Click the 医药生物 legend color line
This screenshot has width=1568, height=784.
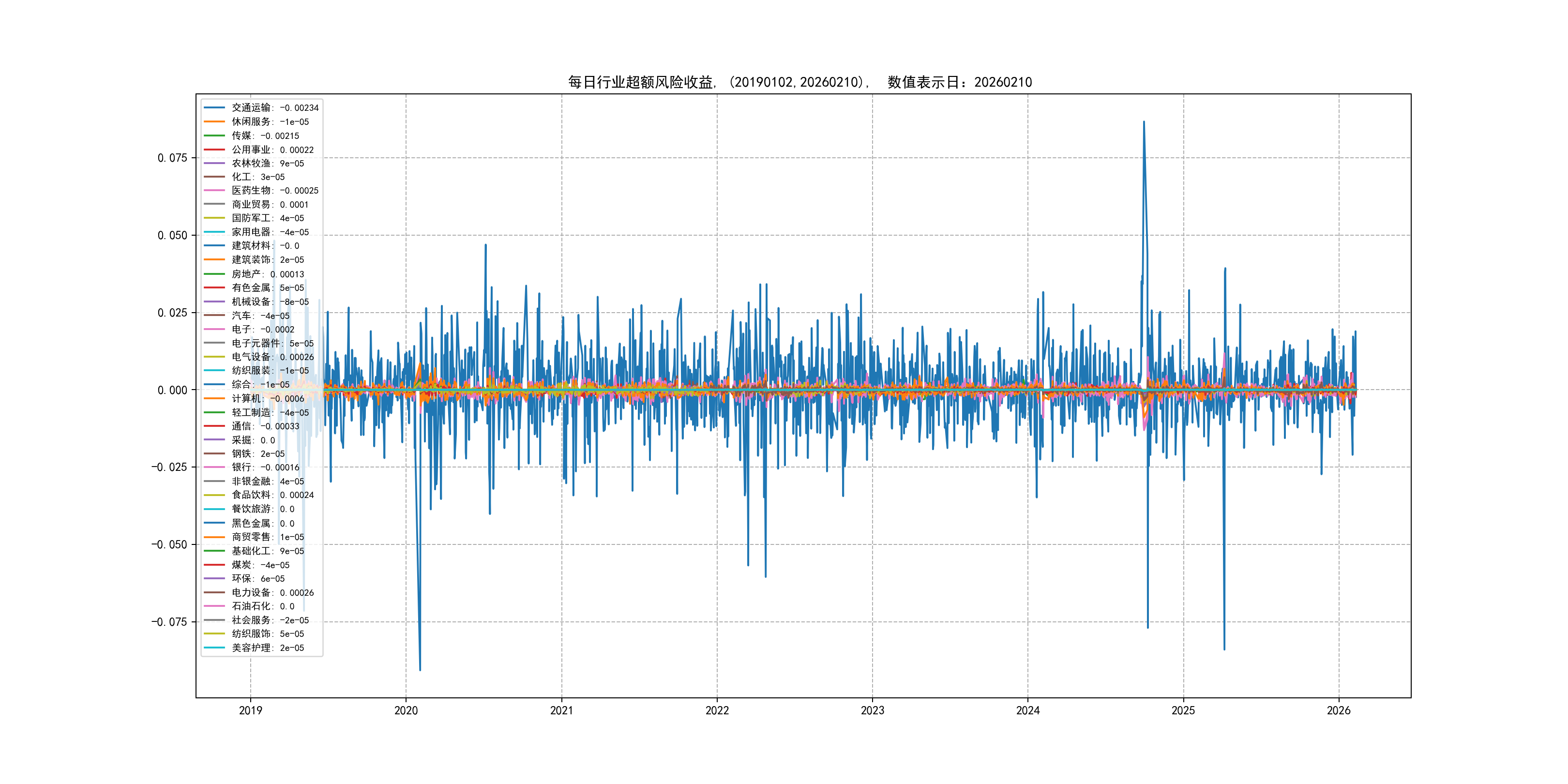pos(214,191)
